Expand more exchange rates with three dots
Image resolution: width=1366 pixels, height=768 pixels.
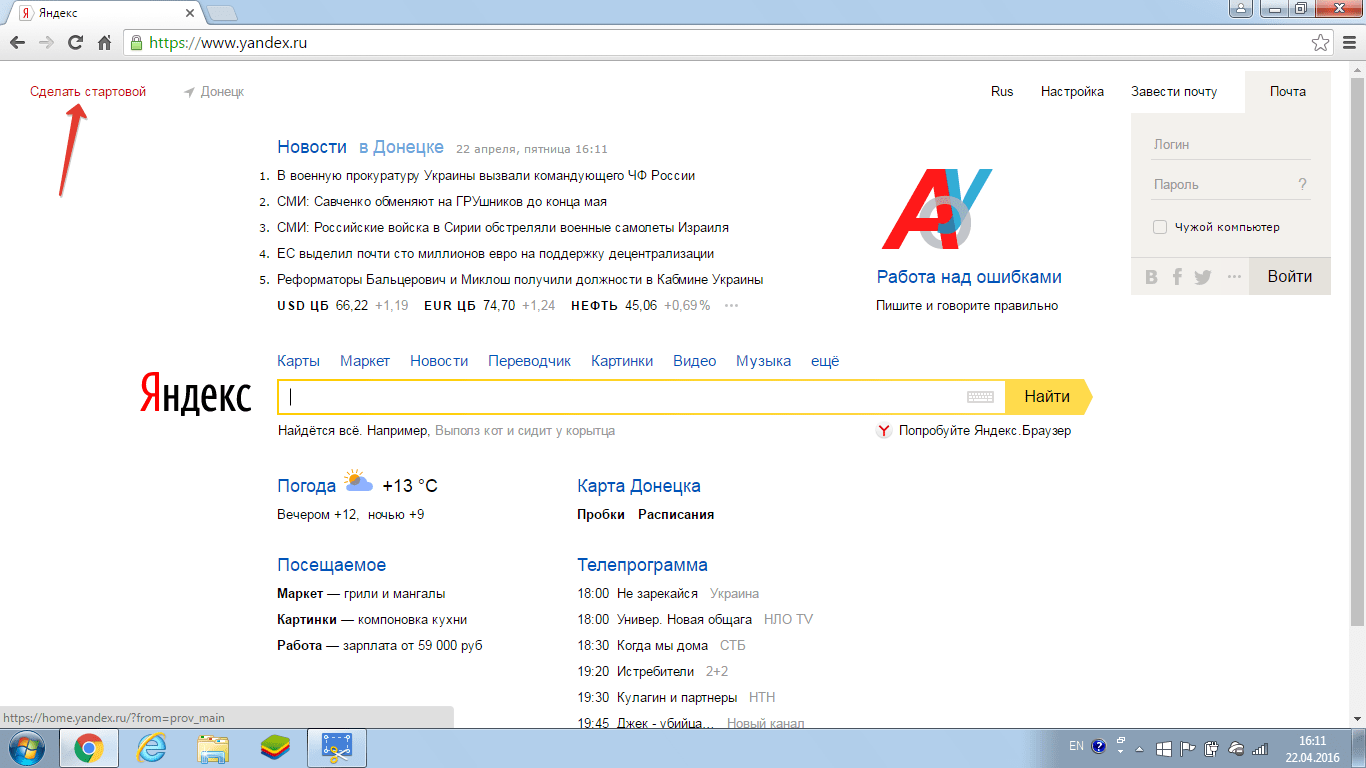(x=731, y=306)
